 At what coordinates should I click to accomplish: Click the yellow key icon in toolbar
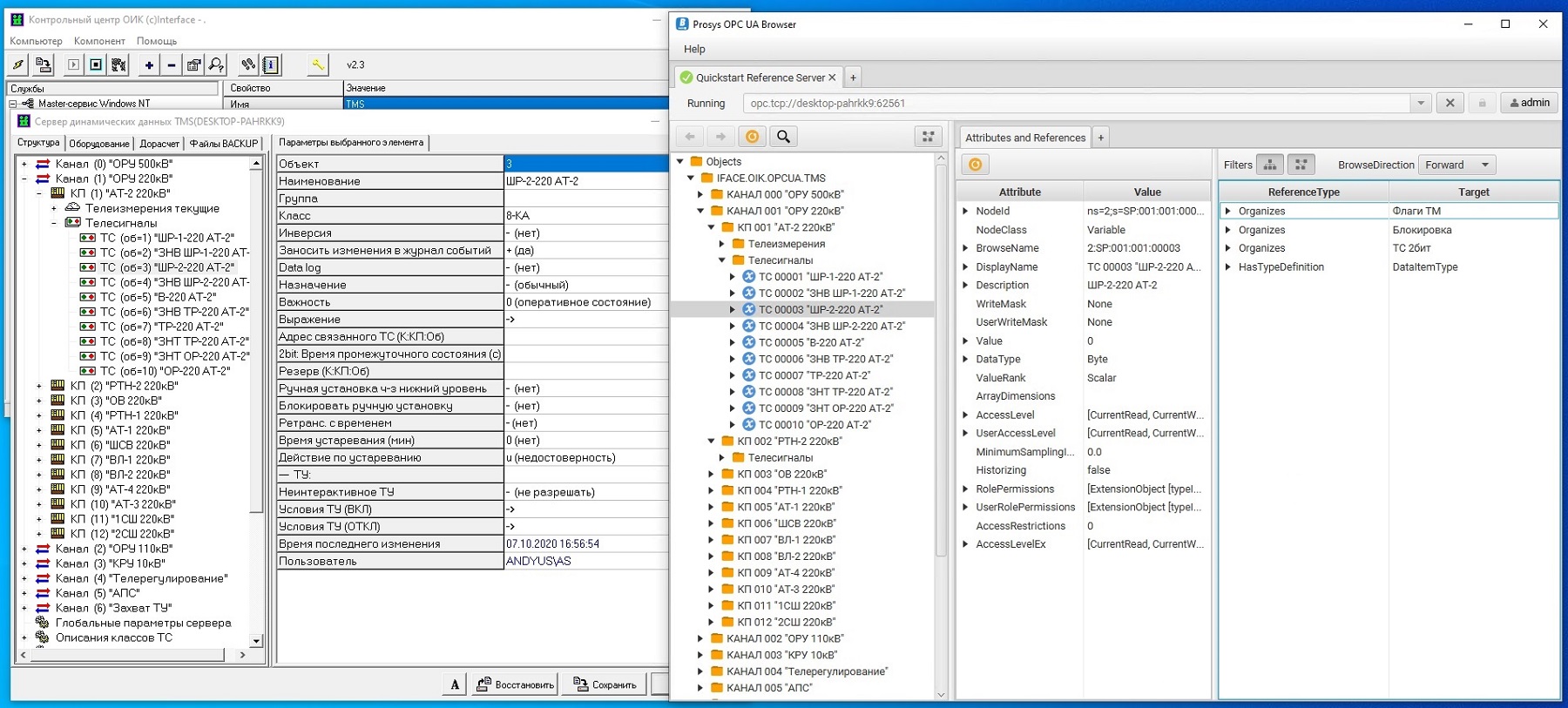[x=317, y=64]
